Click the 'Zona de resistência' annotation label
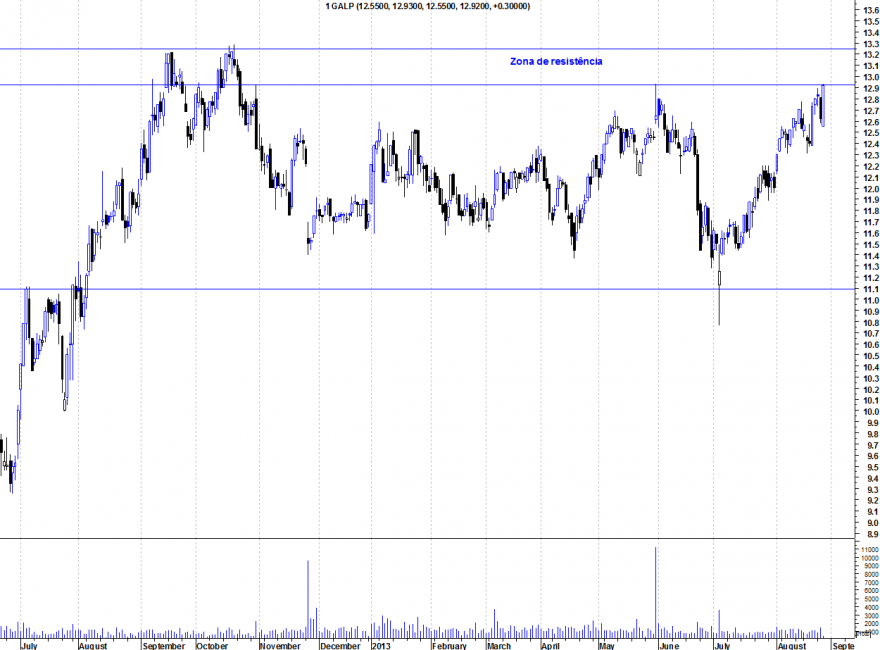Image resolution: width=880 pixels, height=650 pixels. point(556,61)
